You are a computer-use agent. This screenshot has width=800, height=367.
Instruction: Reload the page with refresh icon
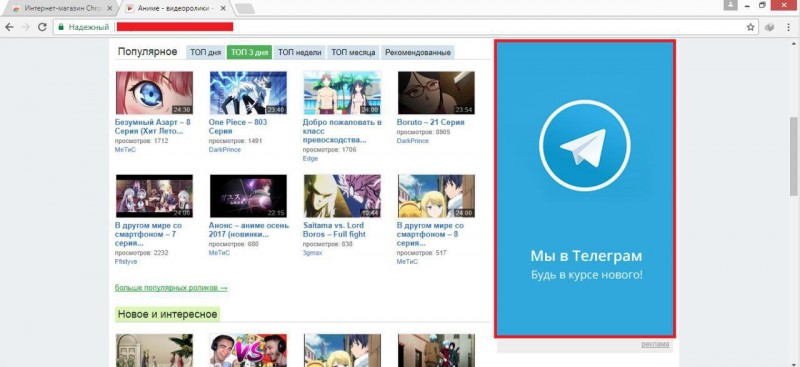pos(42,27)
